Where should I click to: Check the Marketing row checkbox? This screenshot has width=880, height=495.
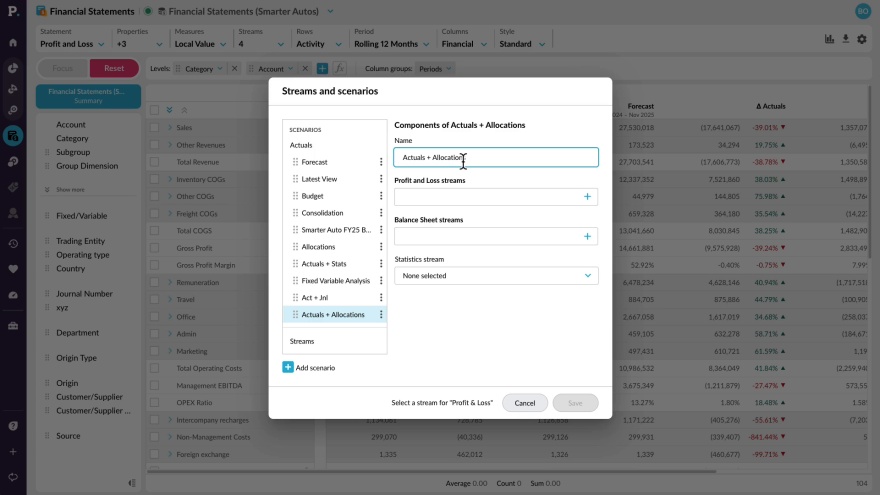click(154, 351)
